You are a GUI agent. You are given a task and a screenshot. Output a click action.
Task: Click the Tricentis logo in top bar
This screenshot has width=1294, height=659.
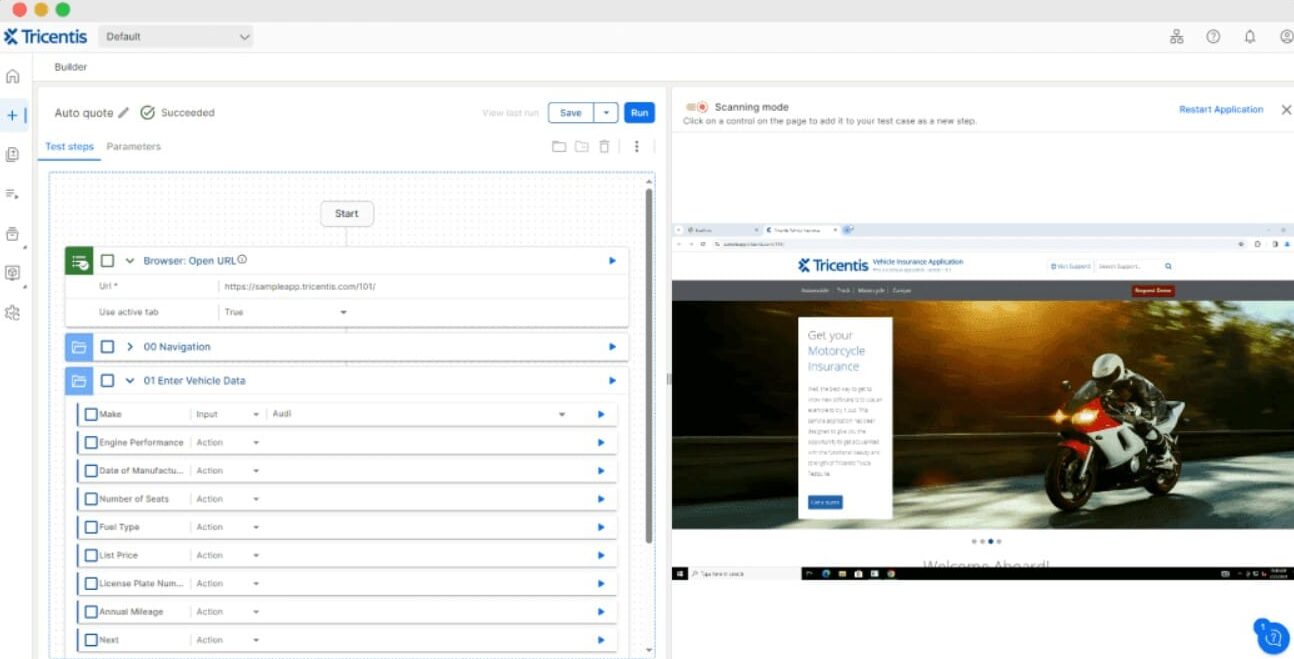[46, 37]
